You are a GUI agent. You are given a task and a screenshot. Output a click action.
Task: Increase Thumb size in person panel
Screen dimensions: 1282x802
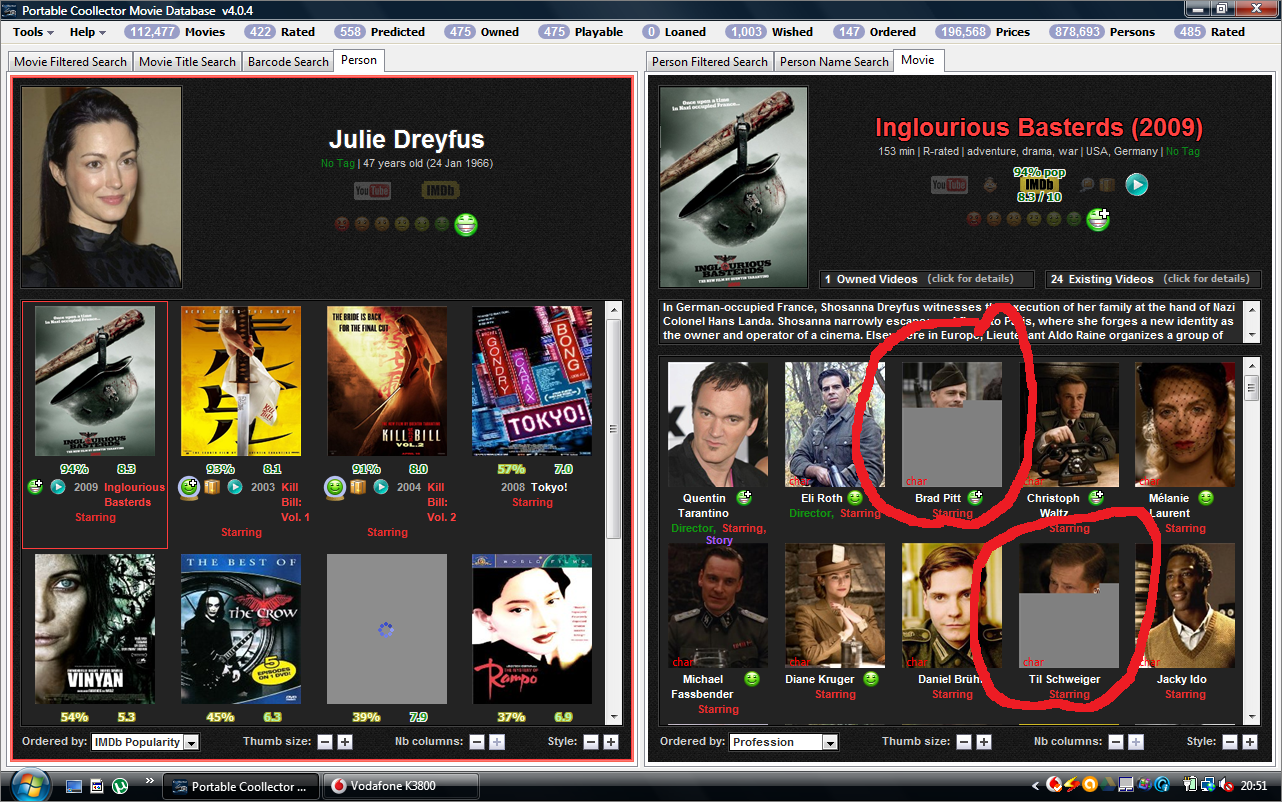[345, 742]
